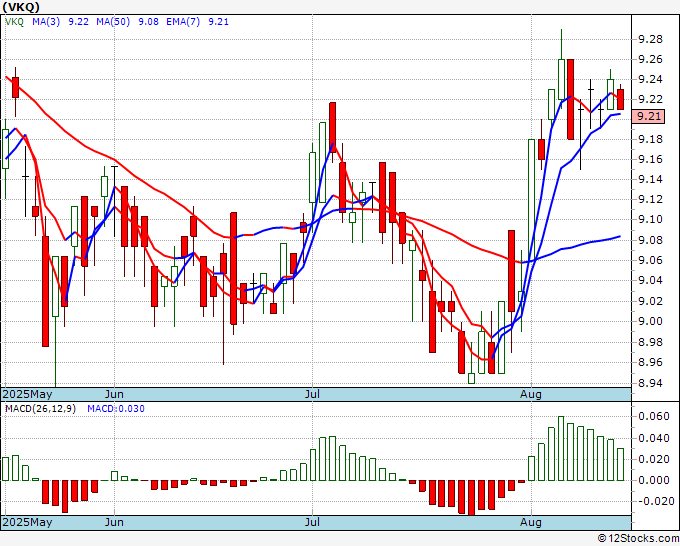Click the 9.24 price axis label
Screen dimensions: 680x546
(651, 79)
